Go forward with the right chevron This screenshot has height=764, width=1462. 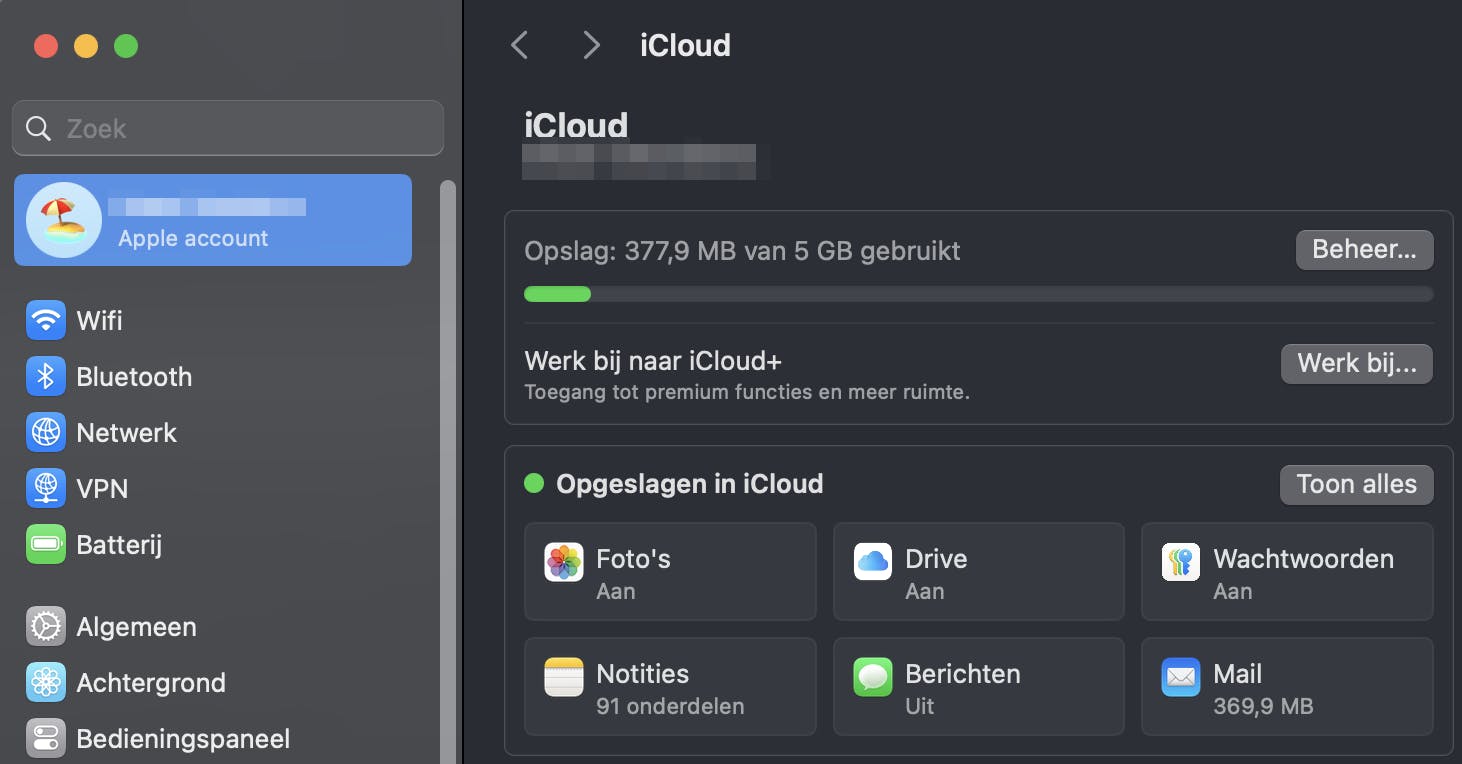coord(591,45)
